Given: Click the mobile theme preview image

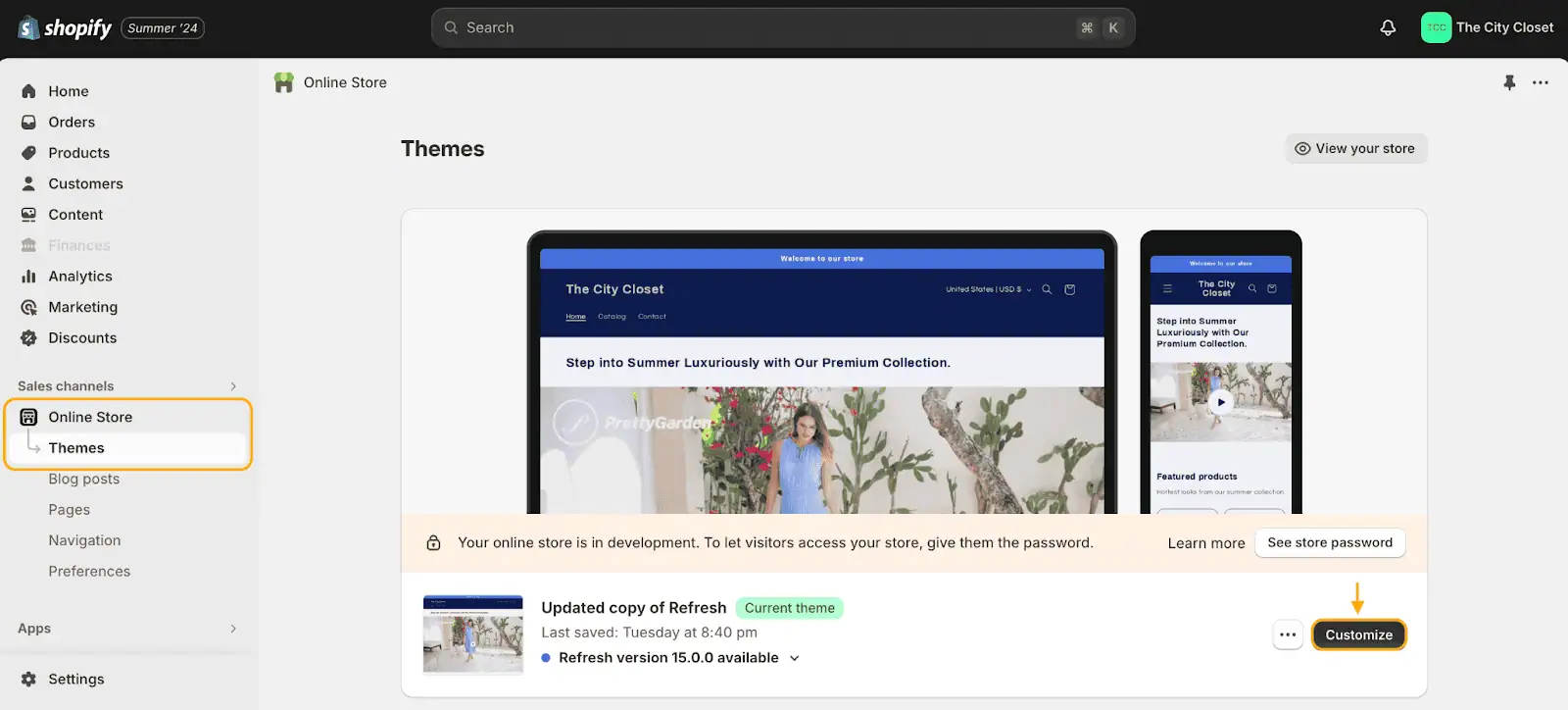Looking at the screenshot, I should coord(1221,373).
